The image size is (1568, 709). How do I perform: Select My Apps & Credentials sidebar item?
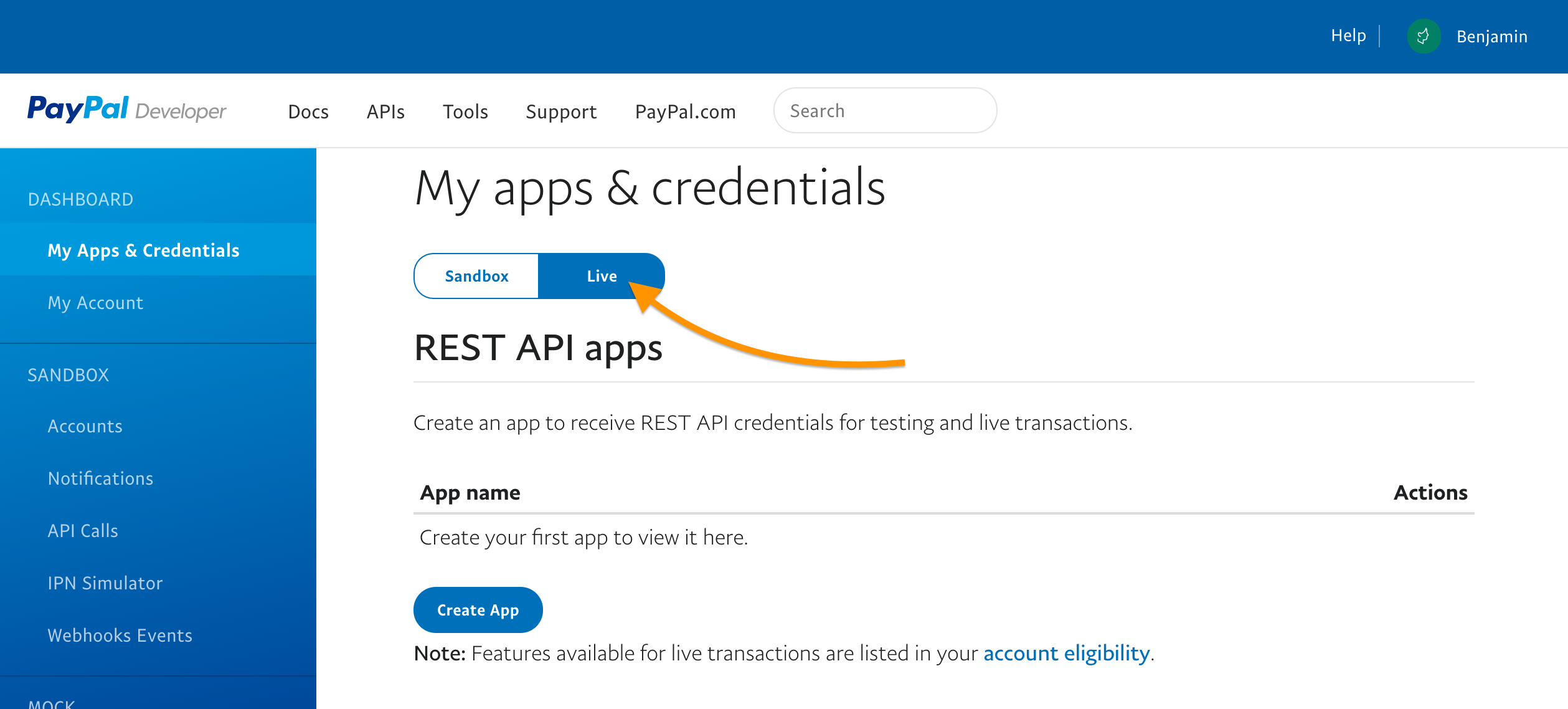coord(143,250)
